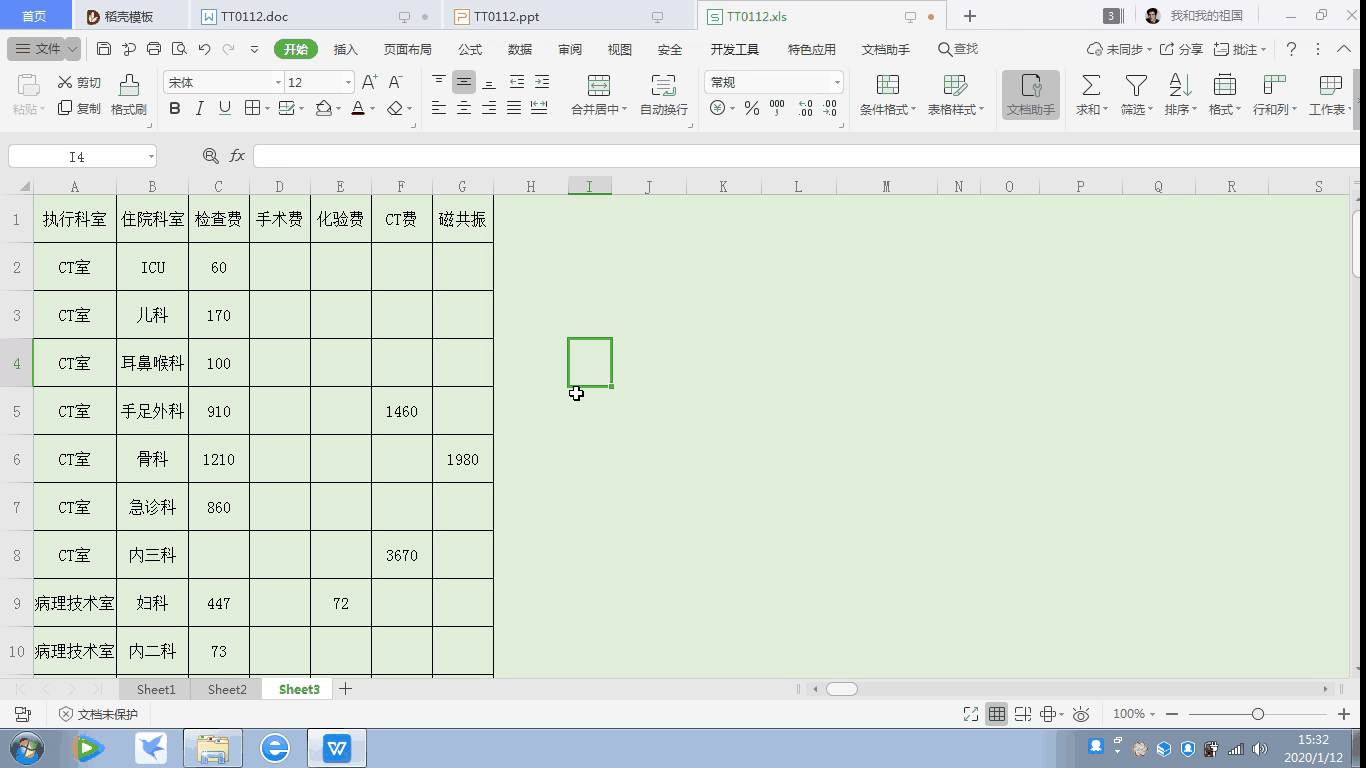Click the Save icon in quick access toolbar
Image resolution: width=1366 pixels, height=768 pixels.
click(x=104, y=49)
